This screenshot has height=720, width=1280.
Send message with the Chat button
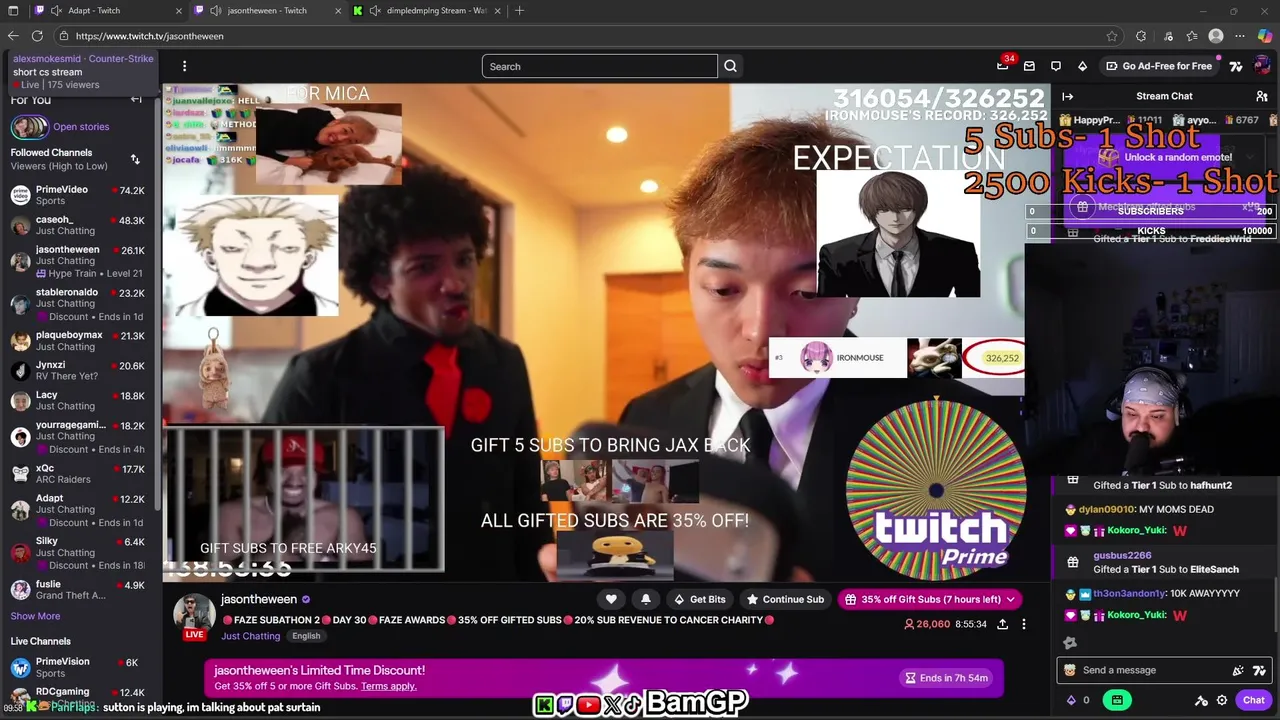pos(1253,700)
